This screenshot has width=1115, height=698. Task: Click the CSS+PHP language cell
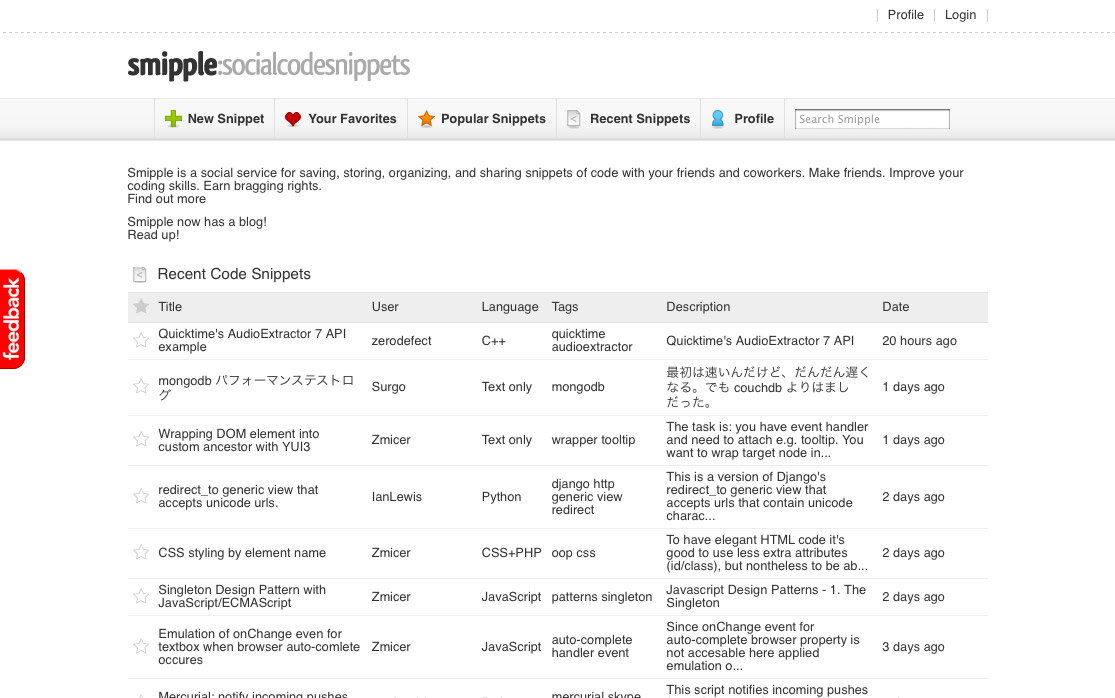(x=511, y=553)
